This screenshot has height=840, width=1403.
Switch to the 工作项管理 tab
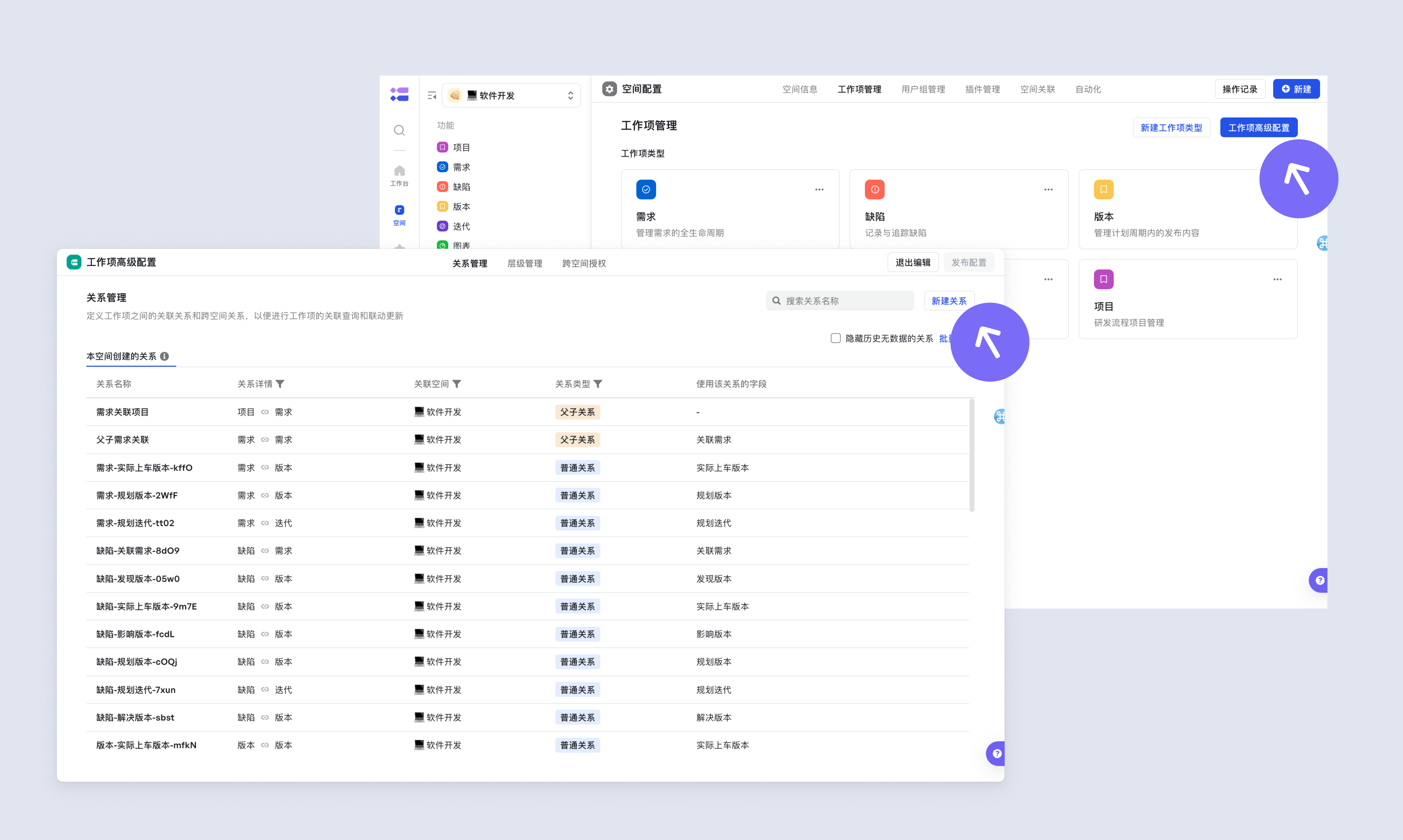859,89
